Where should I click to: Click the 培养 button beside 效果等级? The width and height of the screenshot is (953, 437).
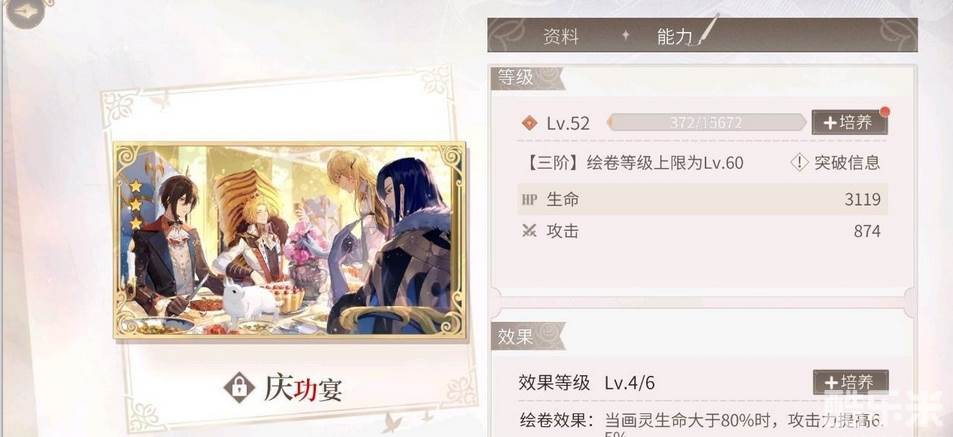850,382
